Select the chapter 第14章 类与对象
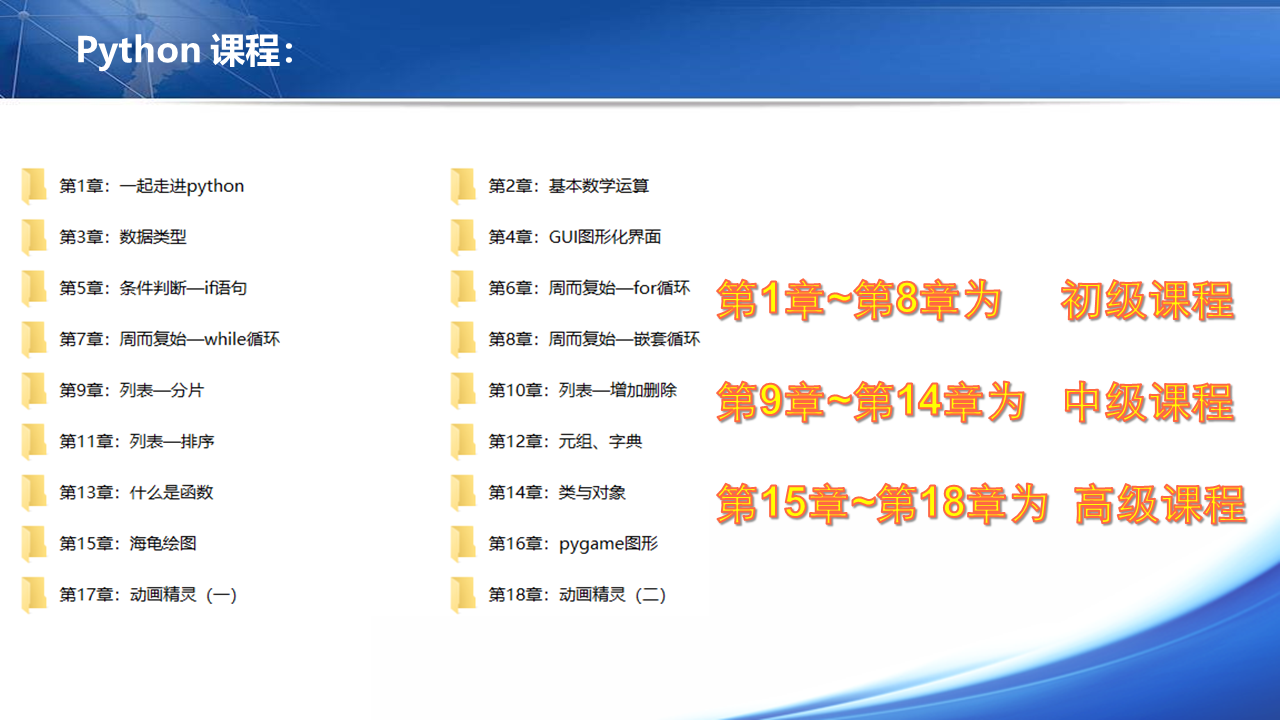This screenshot has width=1280, height=720. click(560, 492)
